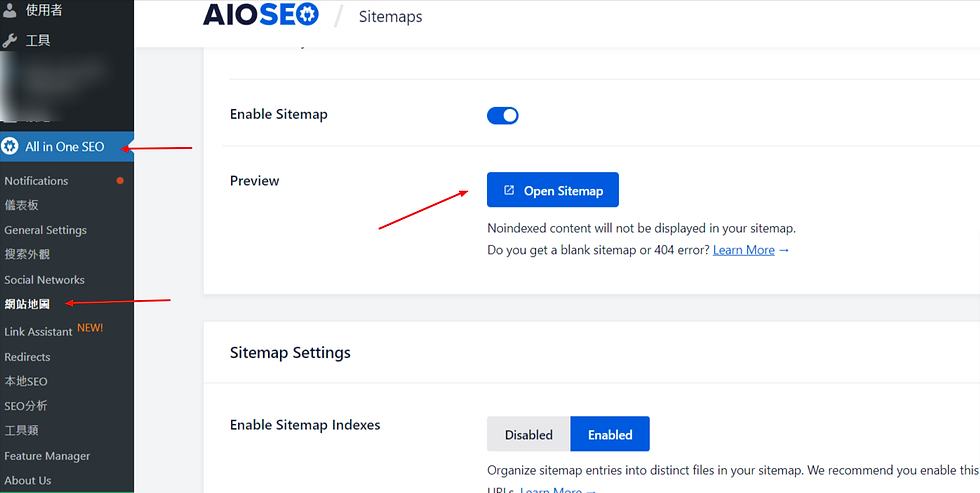Viewport: 980px width, 493px height.
Task: Open the Notifications submenu item
Action: 36,181
